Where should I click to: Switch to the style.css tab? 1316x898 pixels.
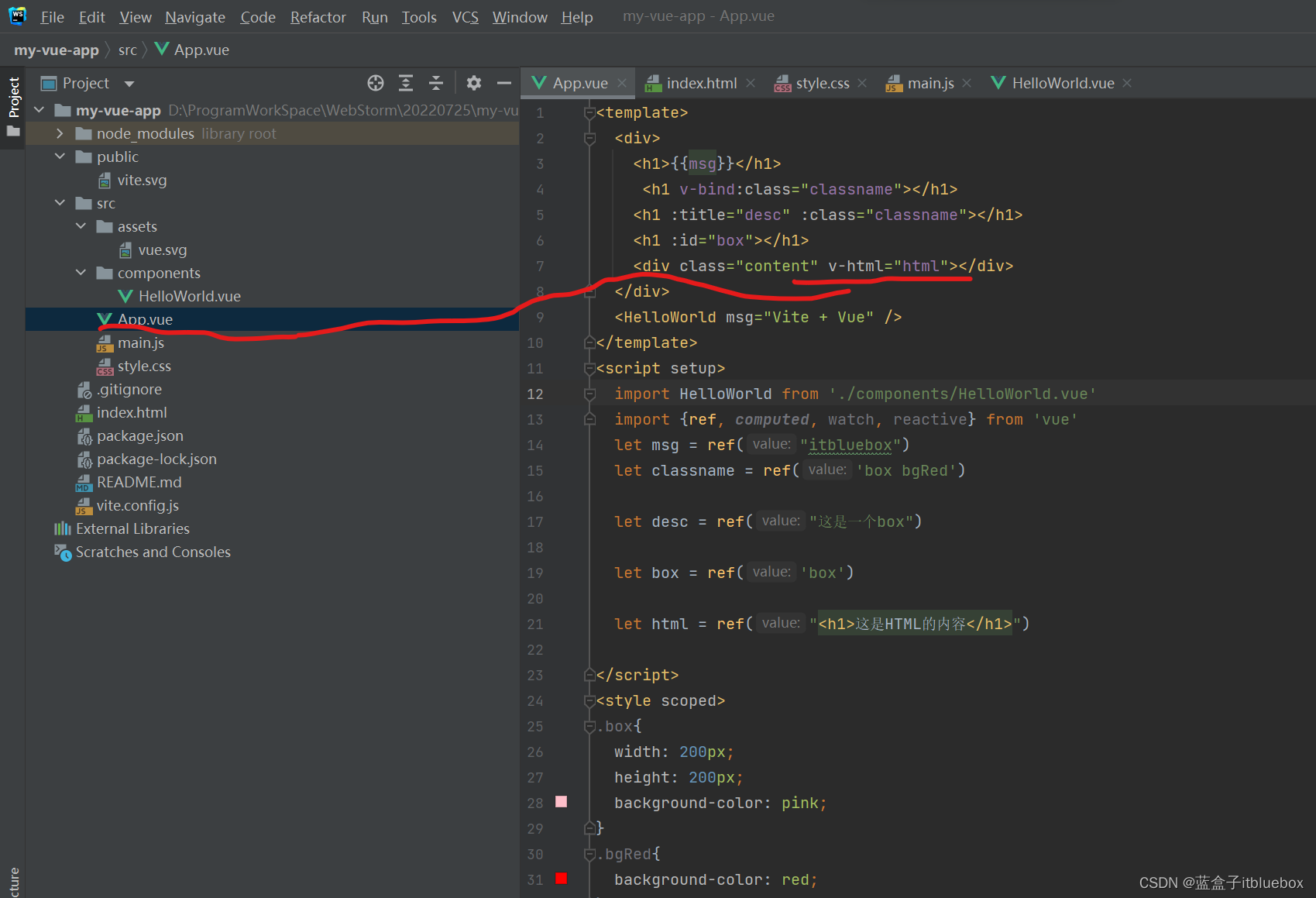(822, 83)
